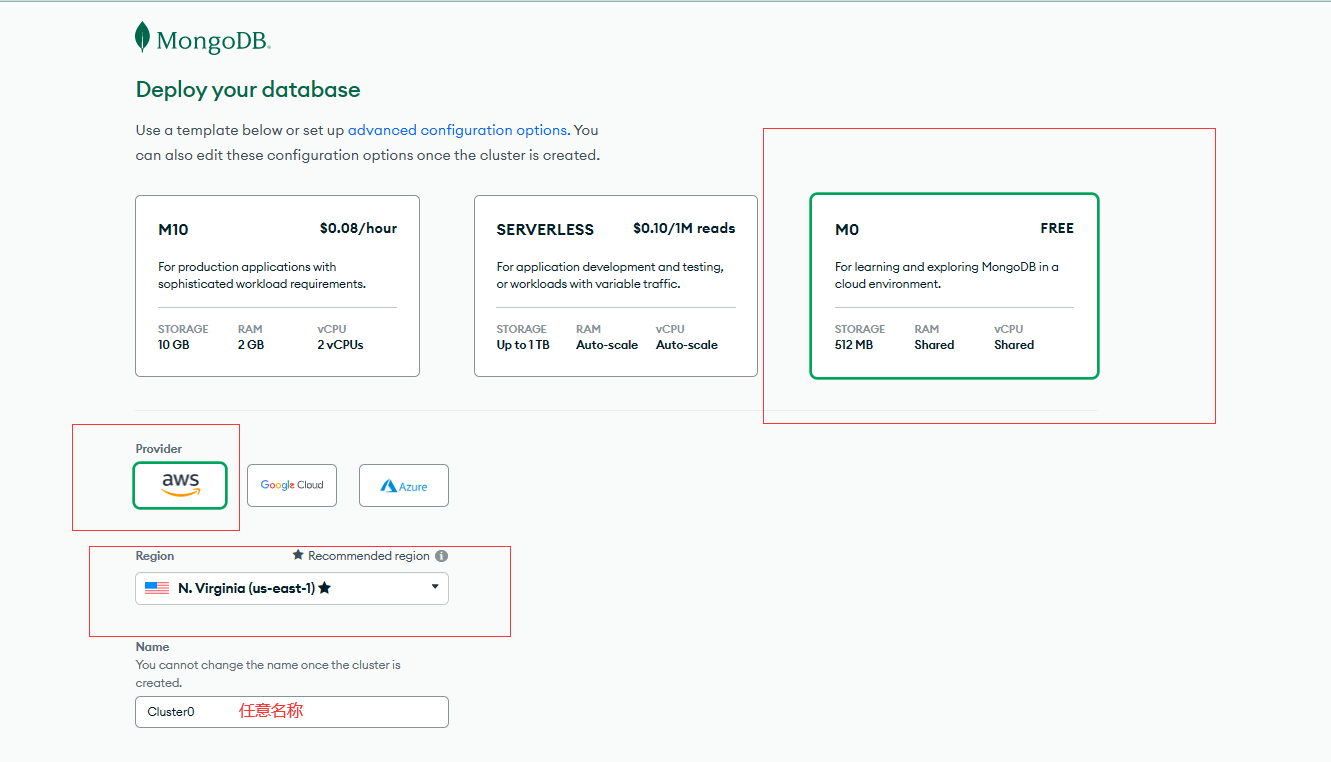Select the AWS provider option
The image size is (1331, 762).
point(181,485)
